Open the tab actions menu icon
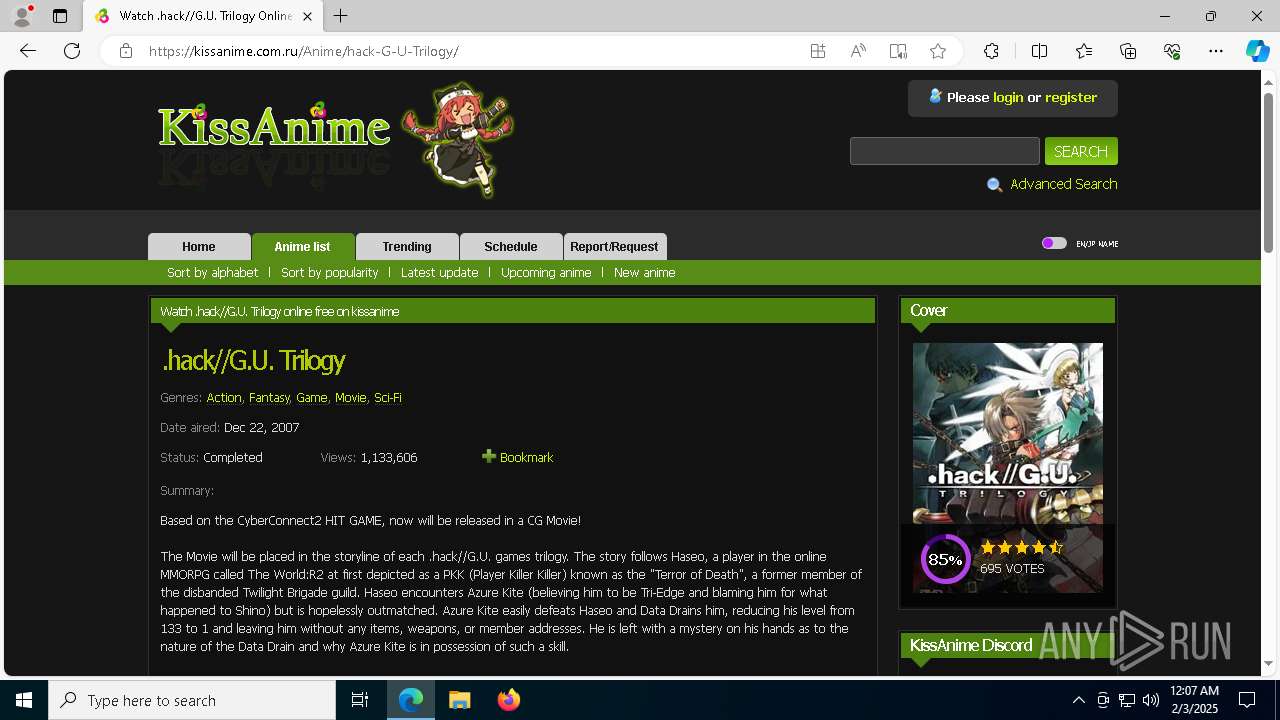The width and height of the screenshot is (1280, 720). 60,16
